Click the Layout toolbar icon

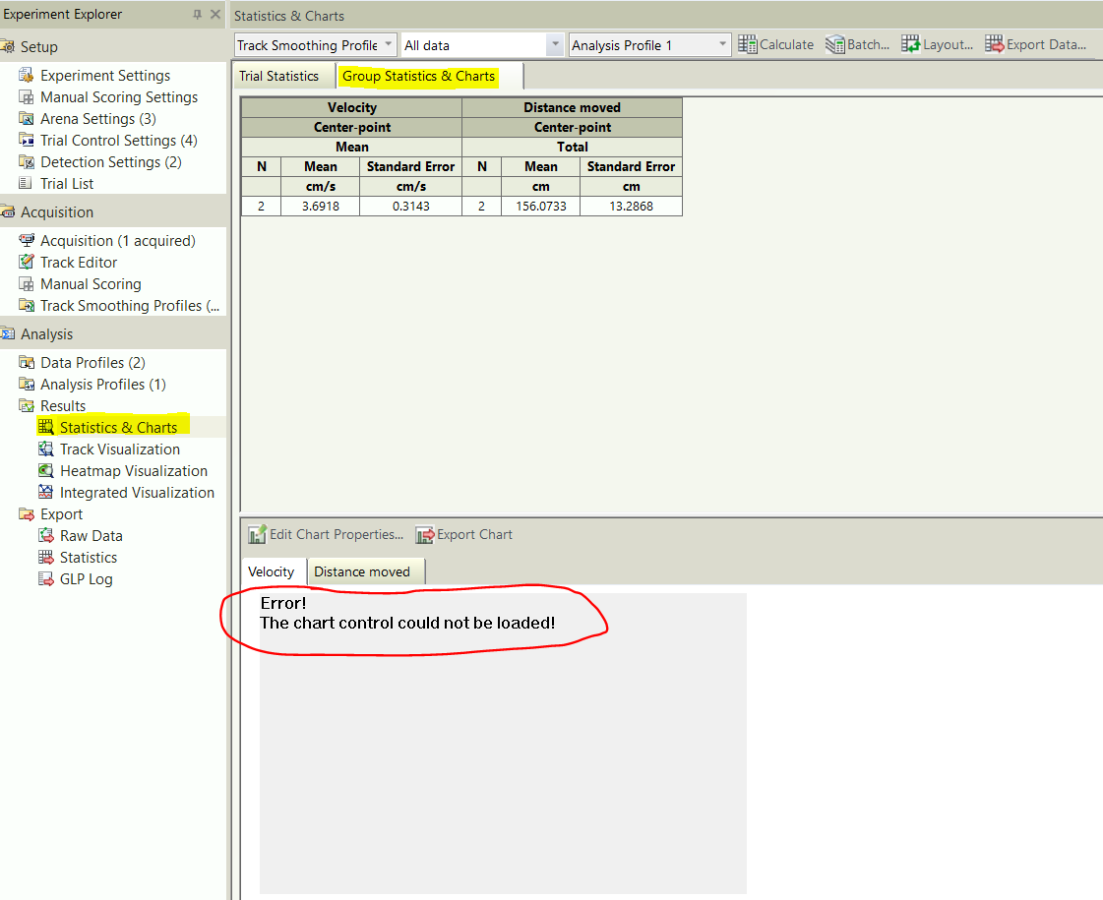click(910, 44)
